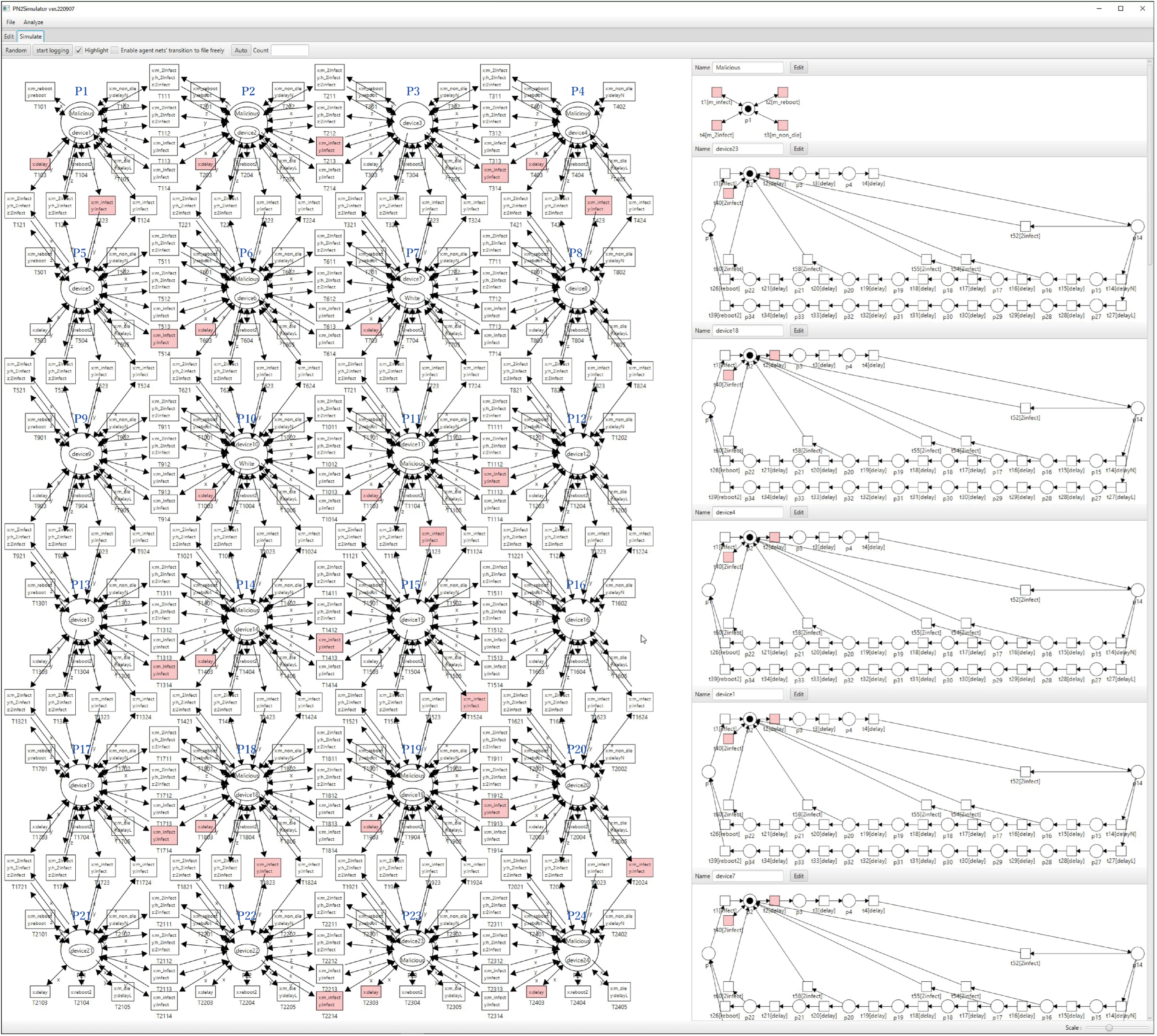This screenshot has height=1036, width=1157.
Task: Open the File menu
Action: pos(11,22)
